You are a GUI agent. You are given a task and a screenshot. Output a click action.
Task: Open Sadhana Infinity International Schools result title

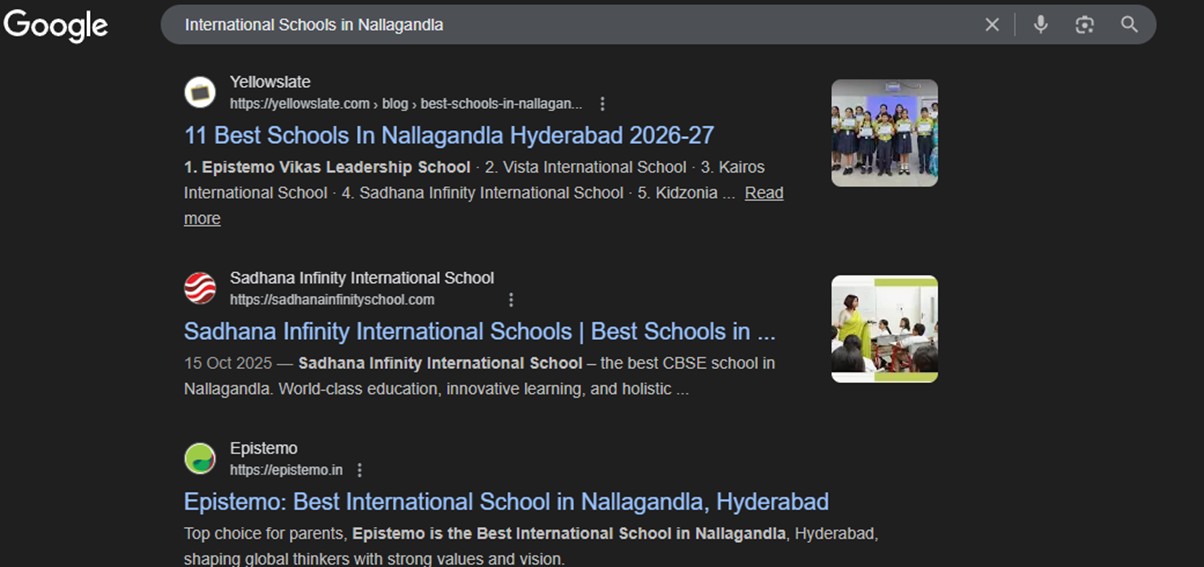click(479, 331)
